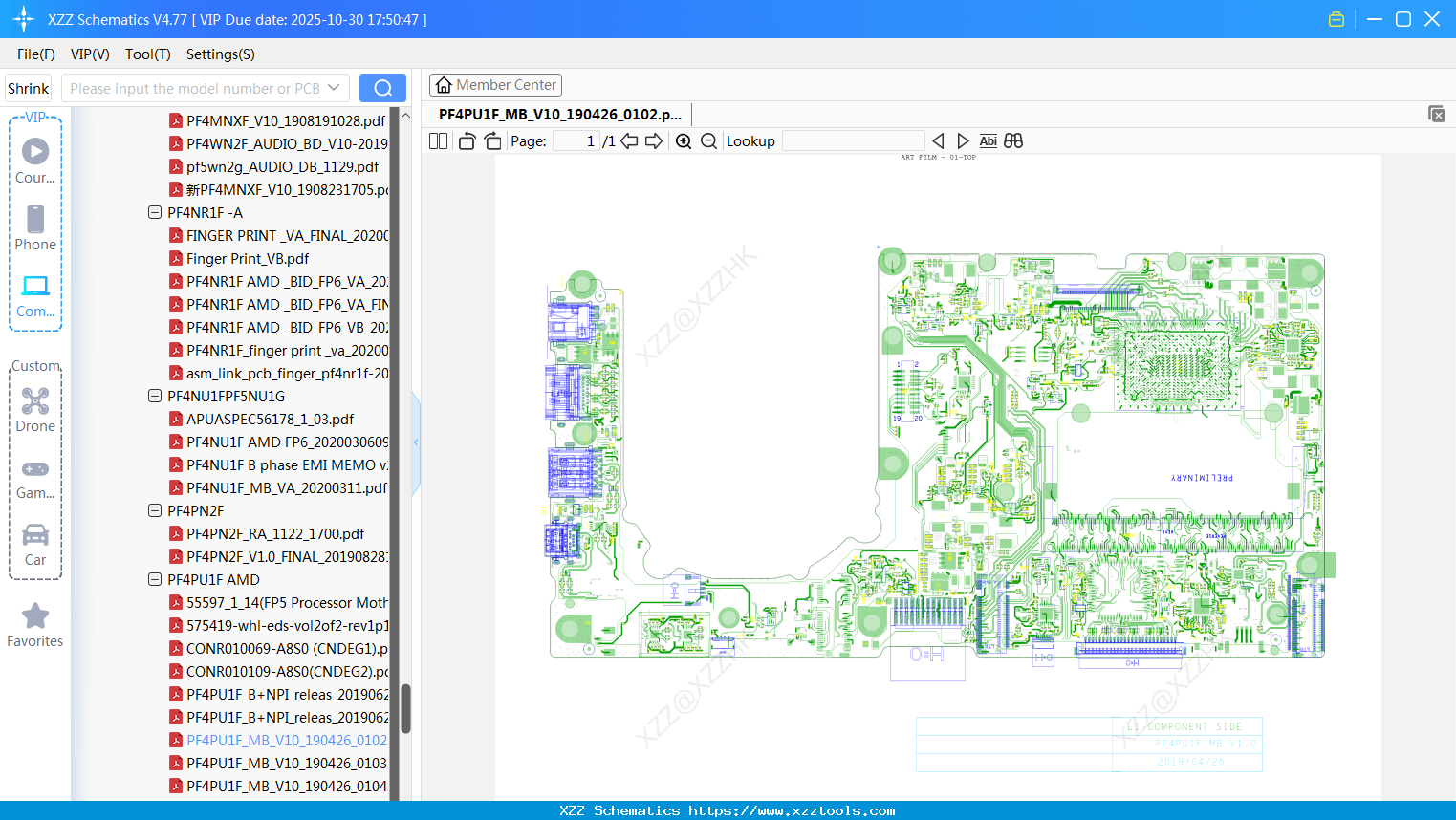Rotate page clockwise
The height and width of the screenshot is (820, 1456).
tap(492, 141)
